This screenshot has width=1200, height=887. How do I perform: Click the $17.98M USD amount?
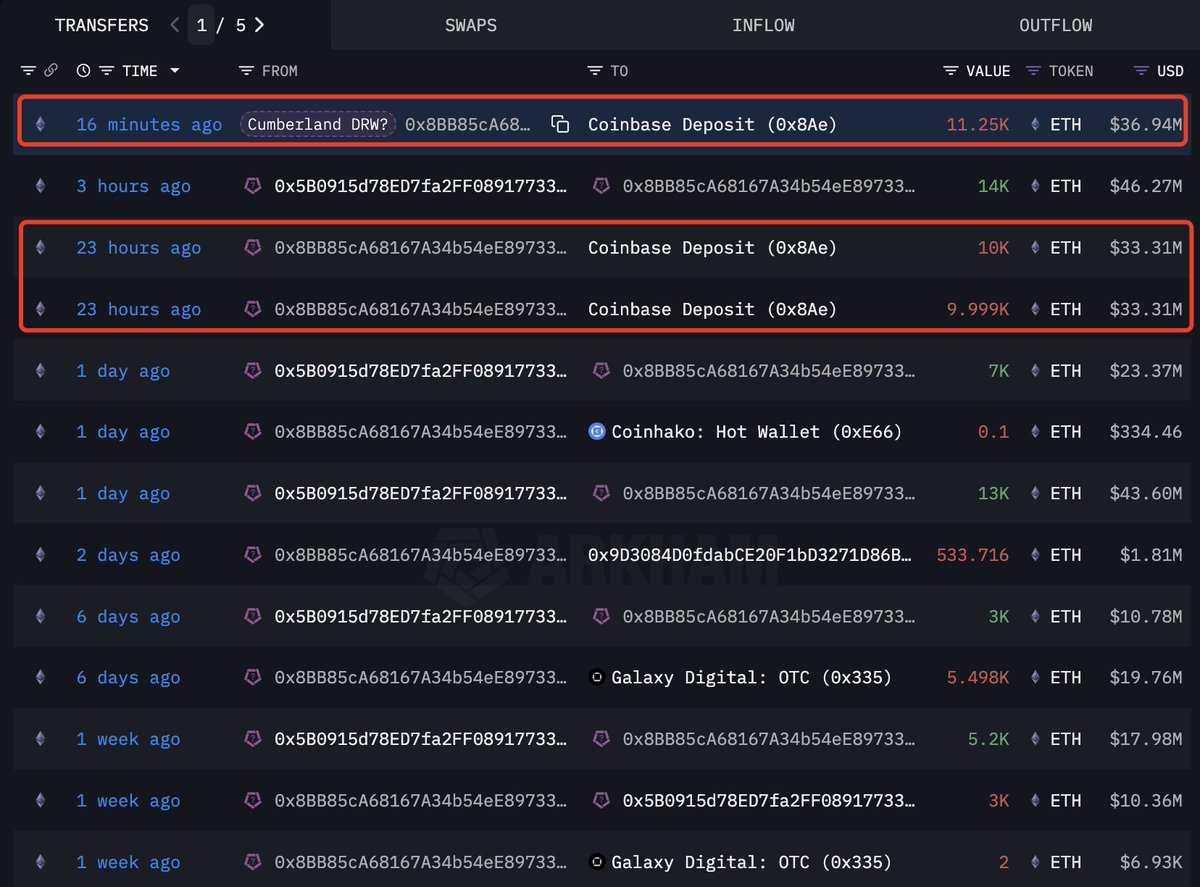point(1146,739)
